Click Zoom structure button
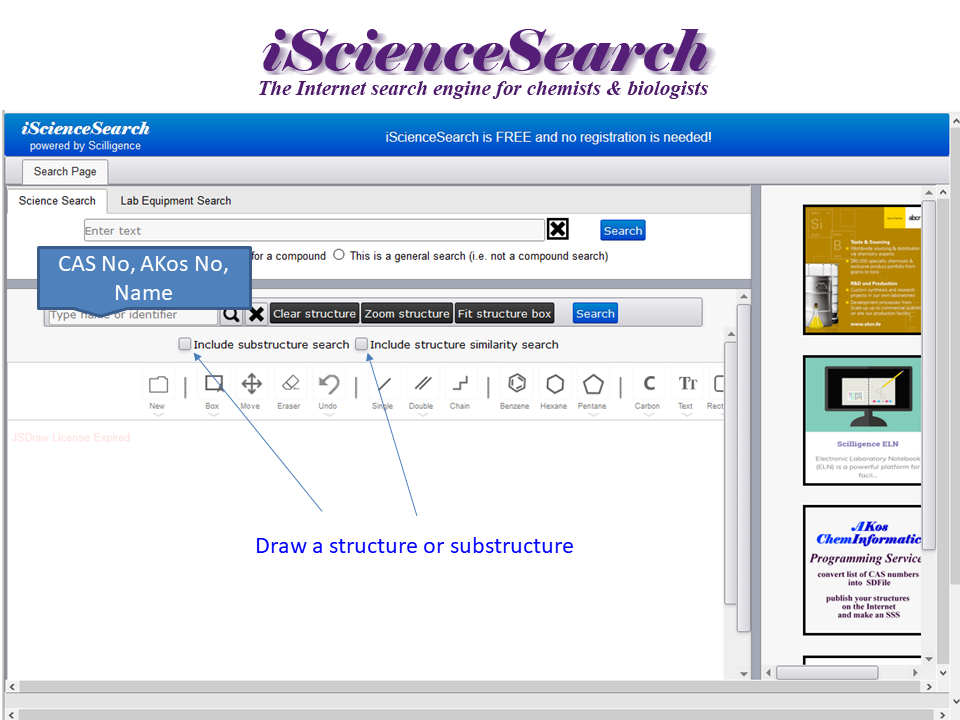This screenshot has height=720, width=960. point(407,313)
